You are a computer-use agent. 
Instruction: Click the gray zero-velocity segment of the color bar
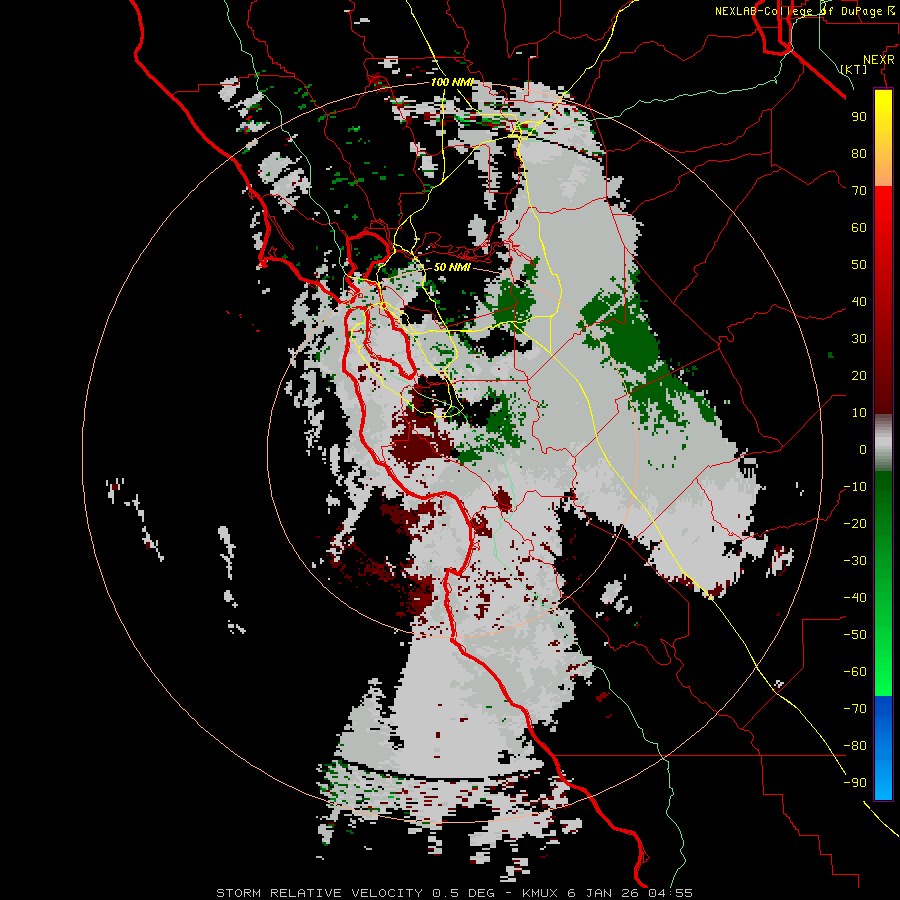pos(883,443)
